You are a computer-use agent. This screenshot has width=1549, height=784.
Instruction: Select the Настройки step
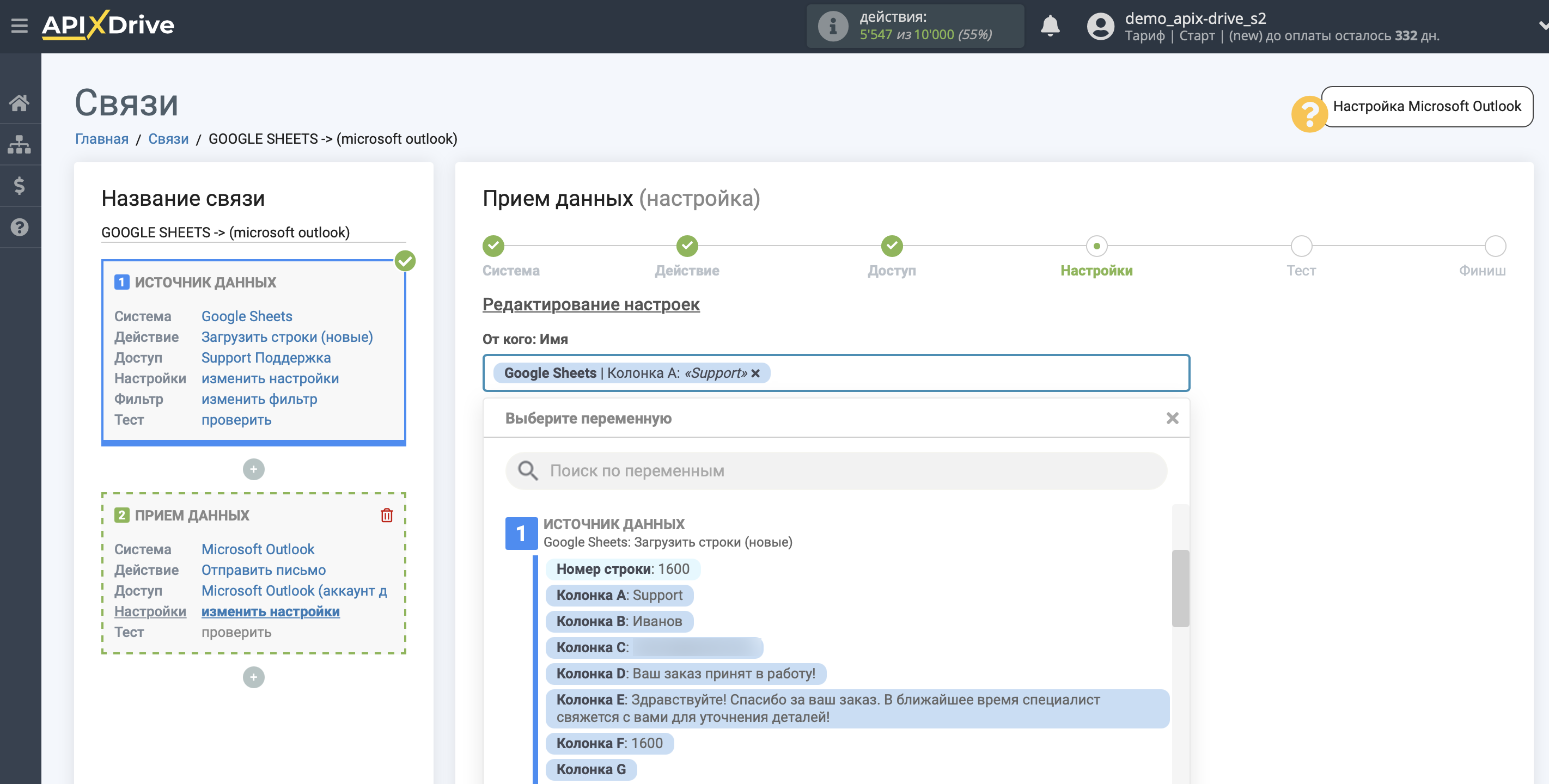[1096, 246]
